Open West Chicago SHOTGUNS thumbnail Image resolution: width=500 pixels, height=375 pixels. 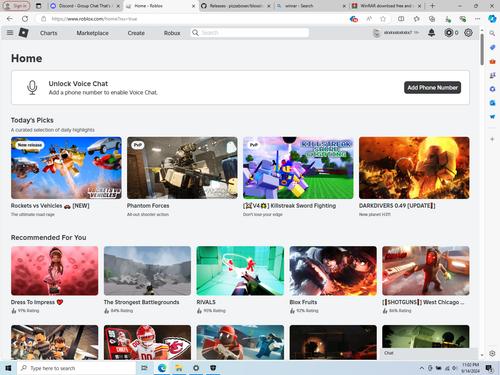(x=426, y=271)
